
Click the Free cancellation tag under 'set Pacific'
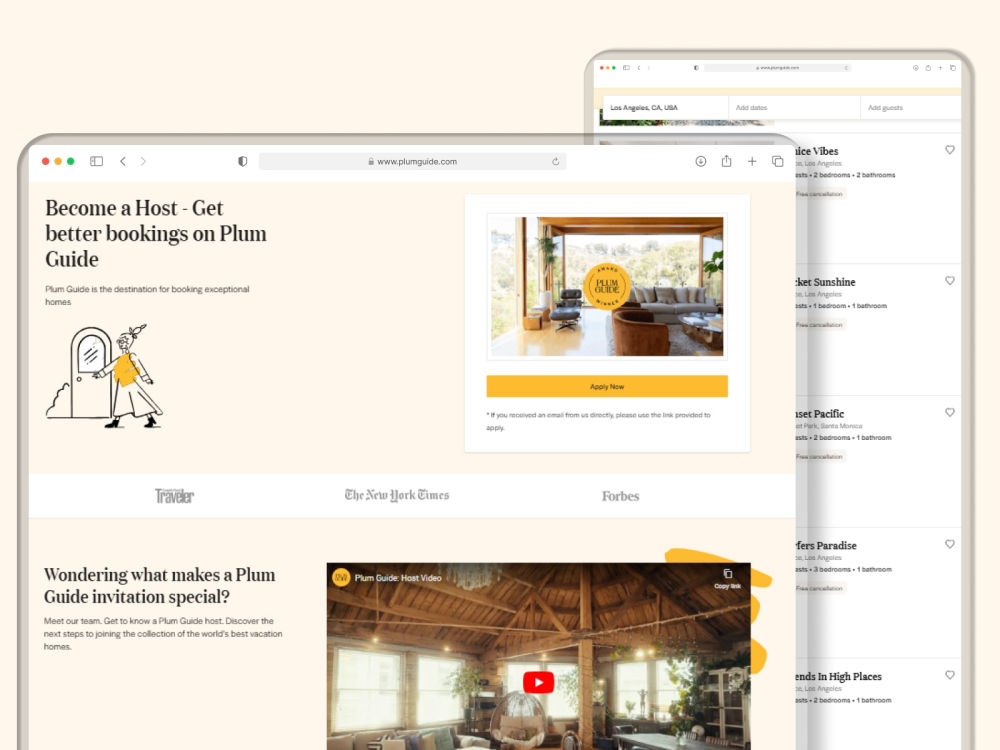point(820,457)
